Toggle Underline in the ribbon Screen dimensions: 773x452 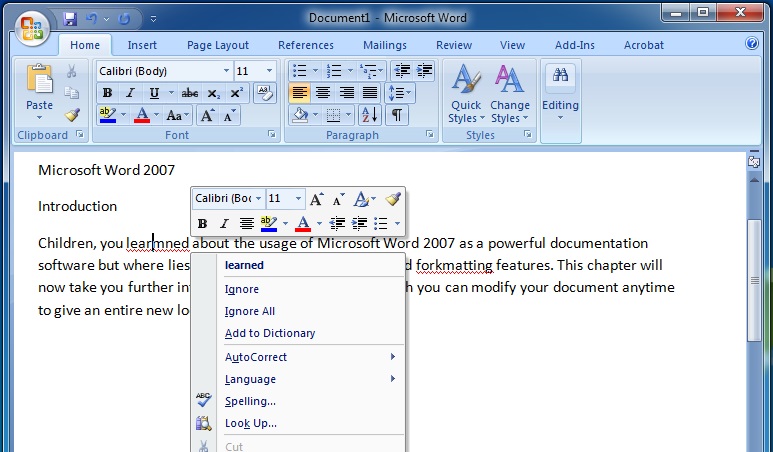click(154, 93)
